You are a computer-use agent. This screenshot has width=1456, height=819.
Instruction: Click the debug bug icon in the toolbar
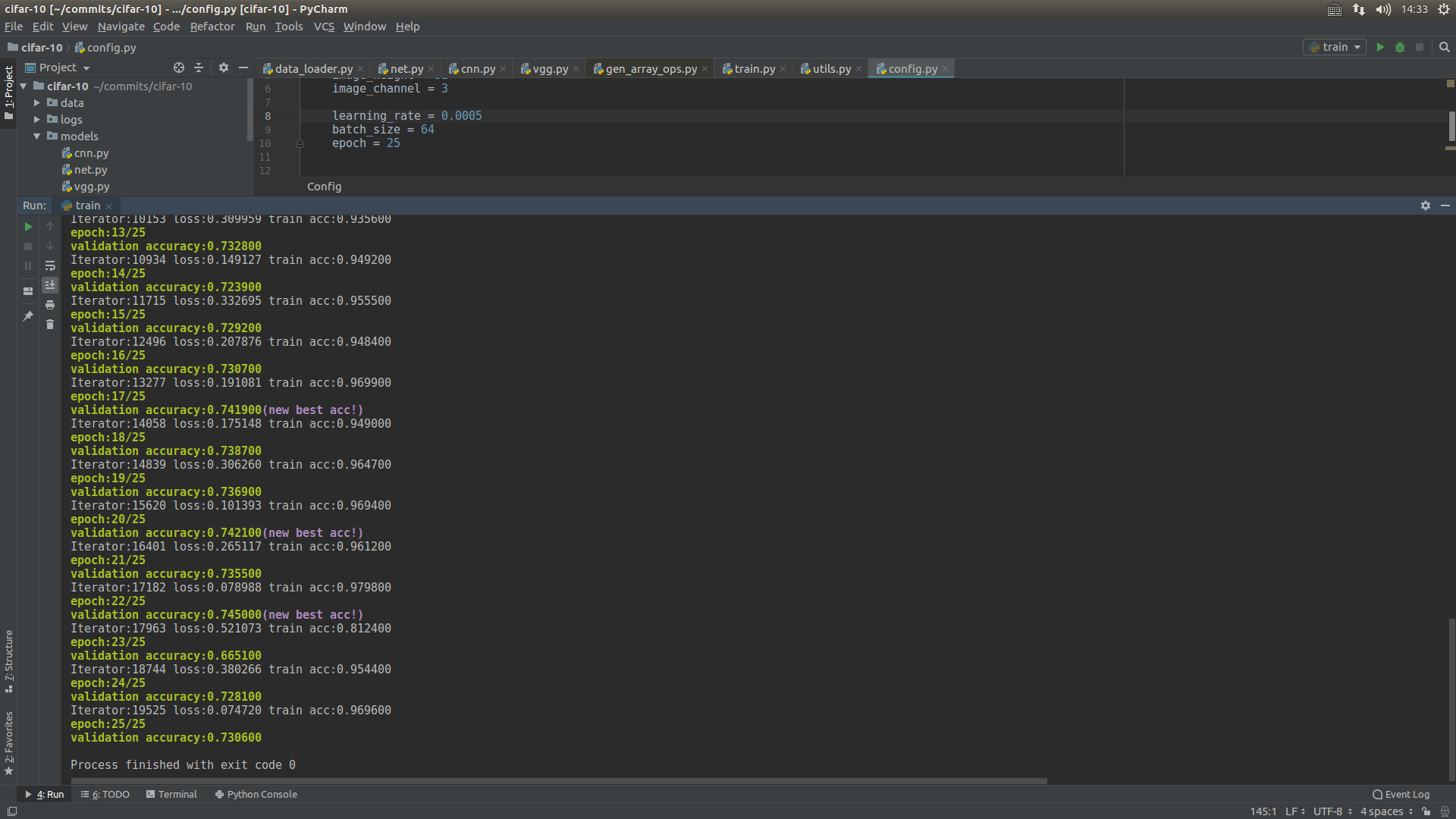point(1400,47)
